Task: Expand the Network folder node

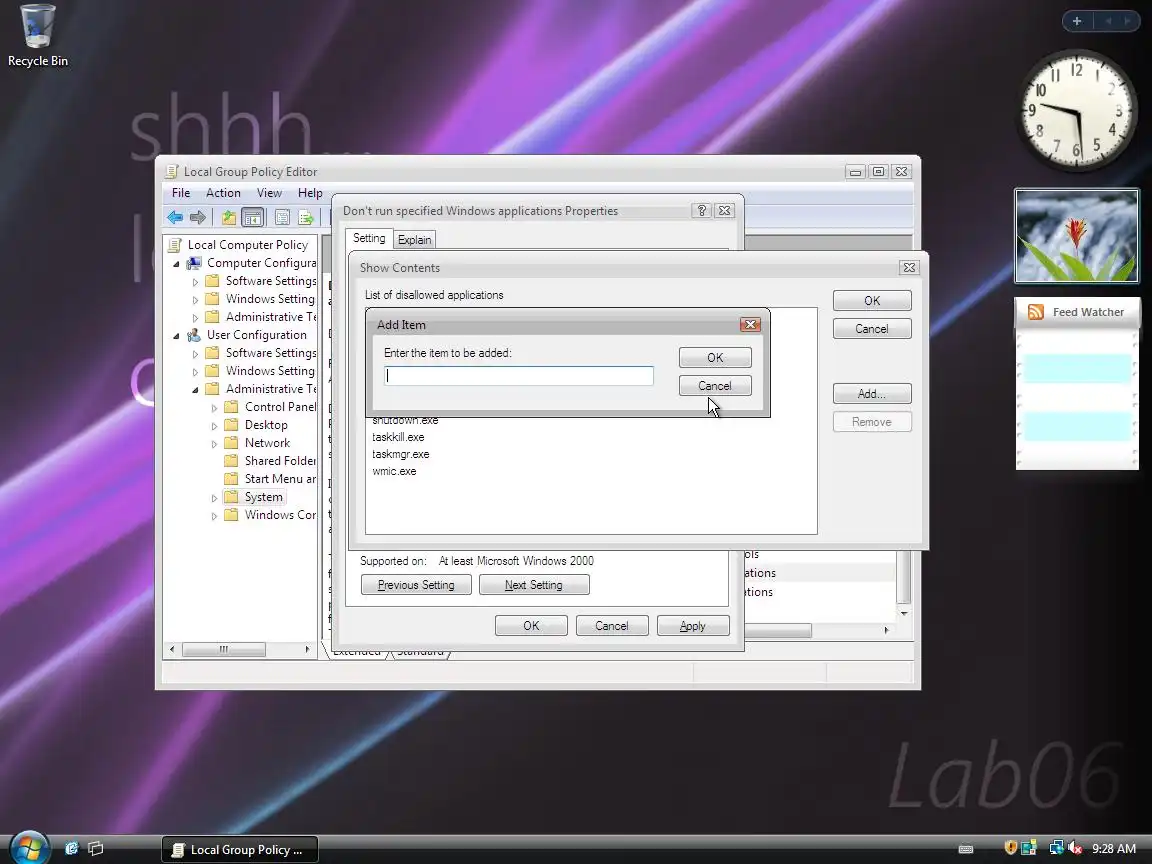Action: (x=215, y=444)
